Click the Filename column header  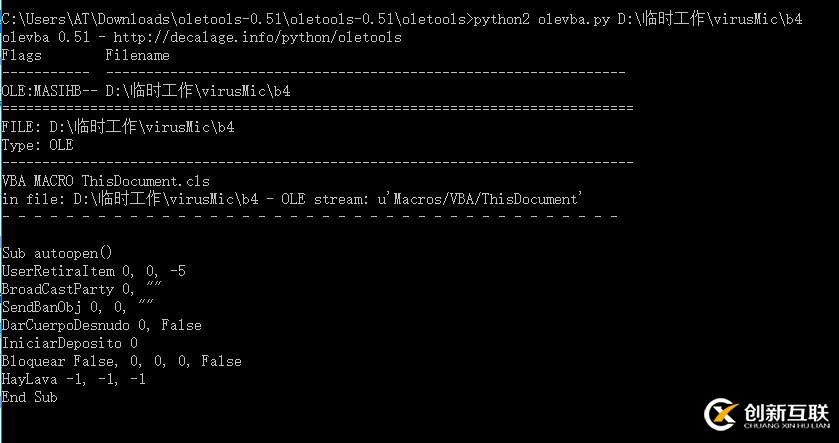137,55
